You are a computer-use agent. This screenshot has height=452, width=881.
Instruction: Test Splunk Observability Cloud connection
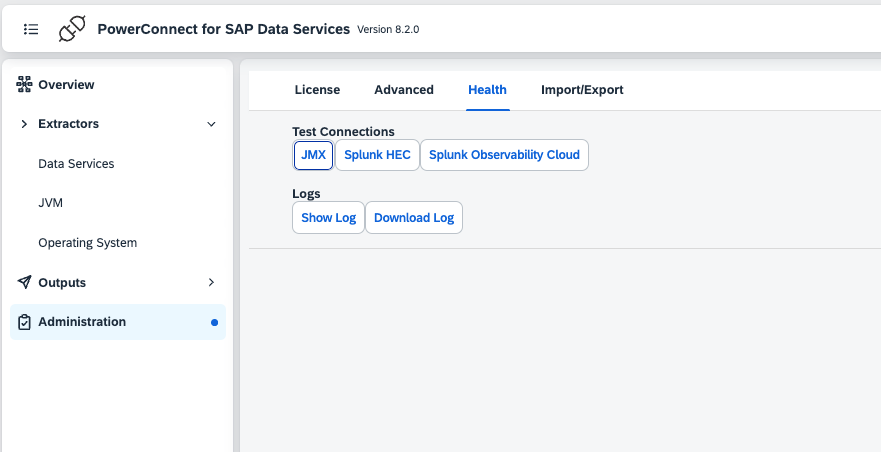click(x=504, y=155)
